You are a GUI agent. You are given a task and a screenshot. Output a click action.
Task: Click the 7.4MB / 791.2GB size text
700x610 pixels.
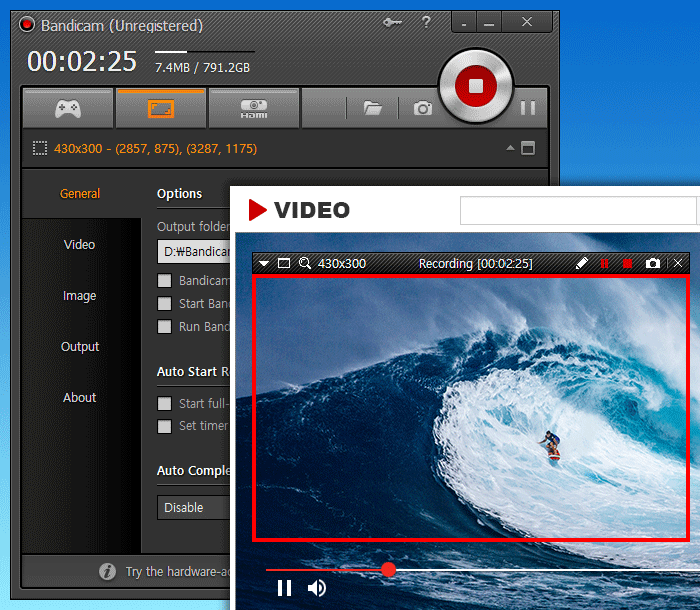pos(202,67)
